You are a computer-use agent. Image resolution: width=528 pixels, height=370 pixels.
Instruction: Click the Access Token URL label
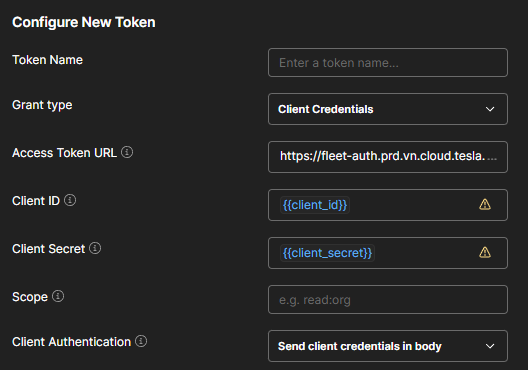pos(64,153)
